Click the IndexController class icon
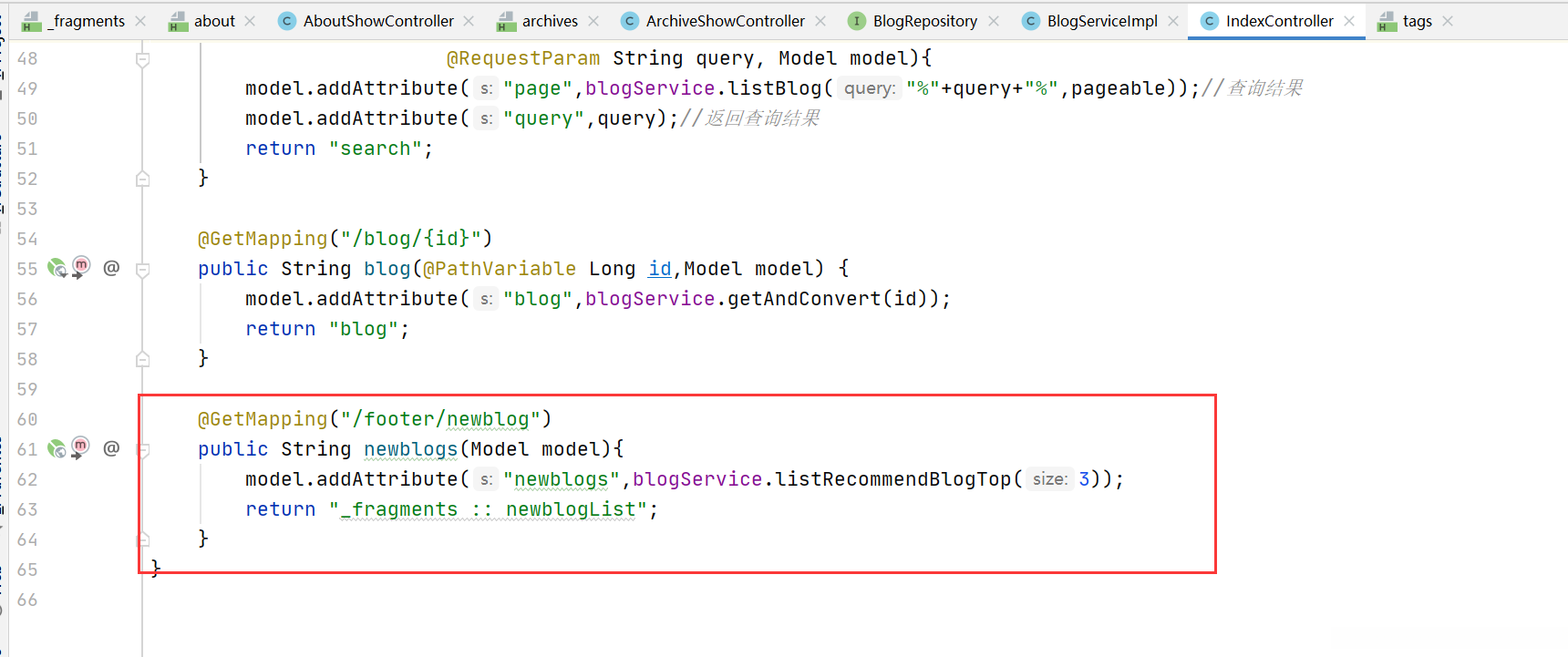 point(1209,21)
